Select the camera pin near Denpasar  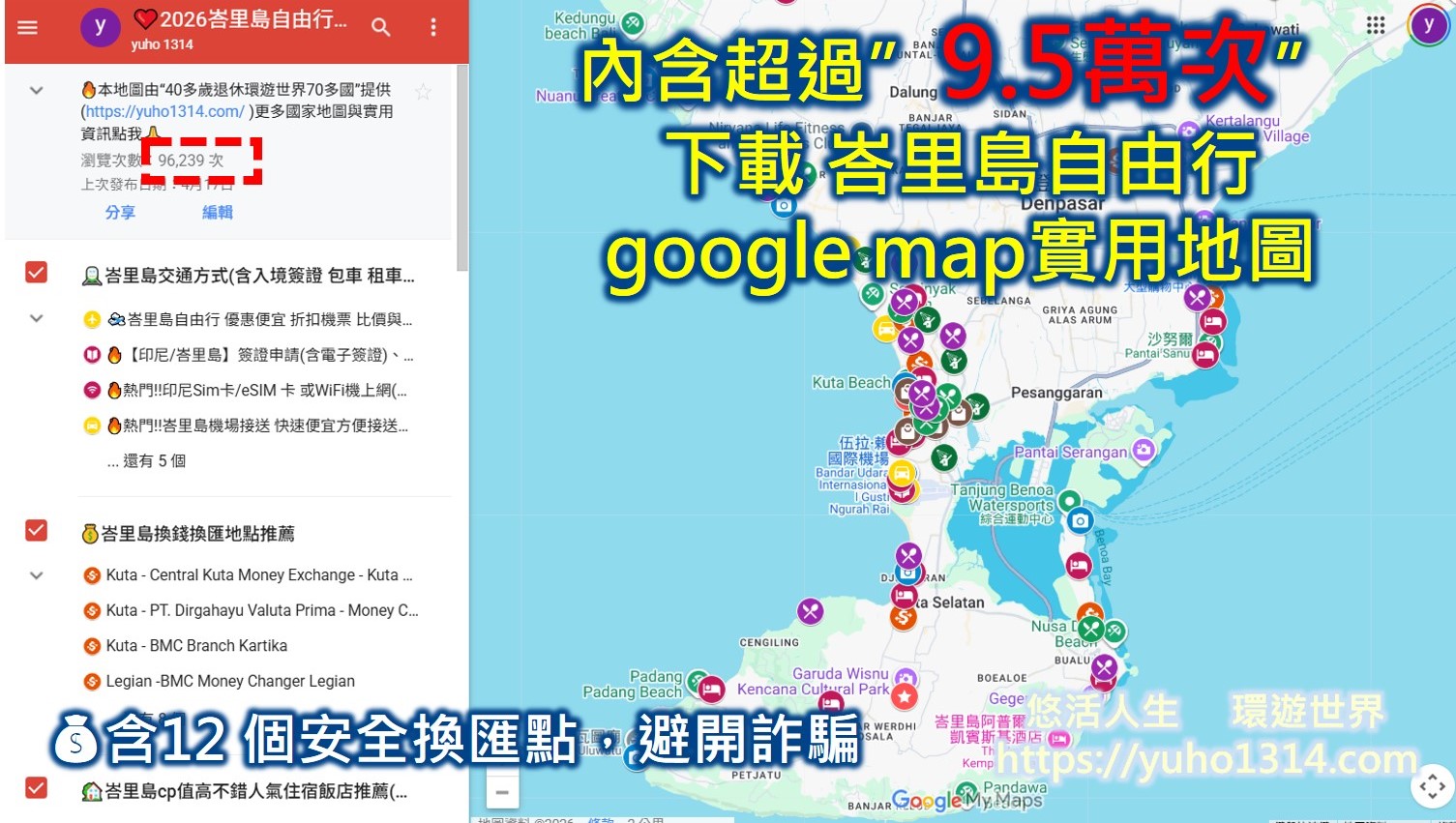784,205
